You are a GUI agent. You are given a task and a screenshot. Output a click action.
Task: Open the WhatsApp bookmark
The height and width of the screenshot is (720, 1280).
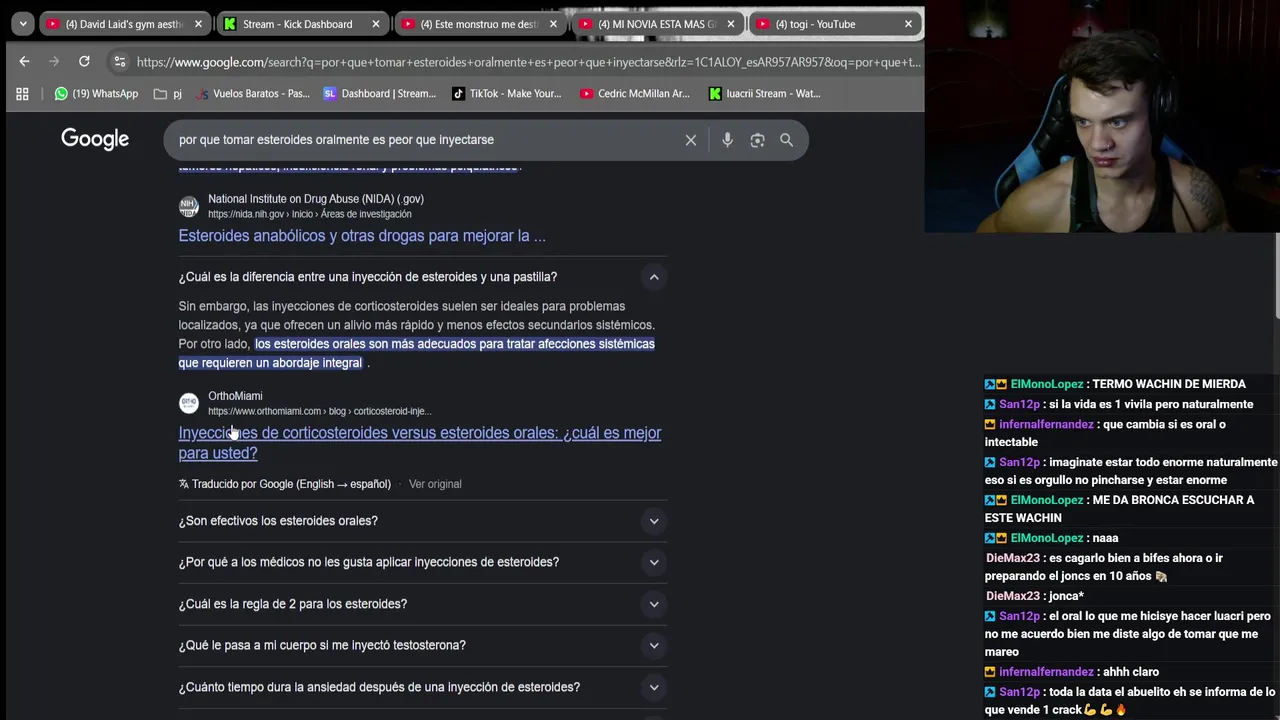[x=96, y=94]
